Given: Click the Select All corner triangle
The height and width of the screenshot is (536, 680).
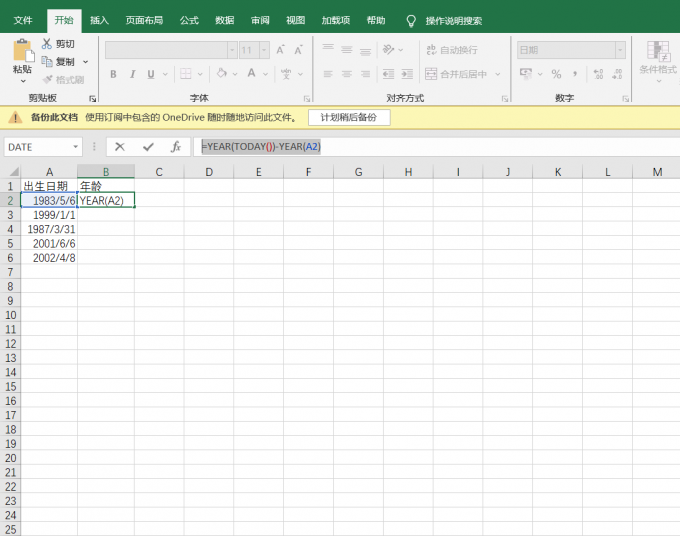Looking at the screenshot, I should click(x=13, y=171).
